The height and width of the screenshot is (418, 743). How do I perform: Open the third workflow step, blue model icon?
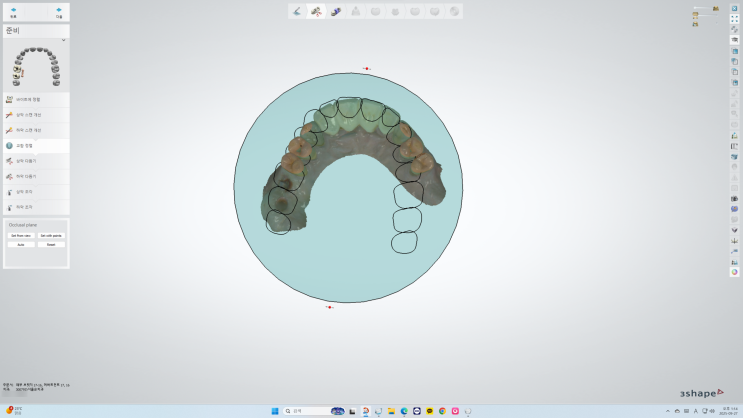(x=336, y=11)
